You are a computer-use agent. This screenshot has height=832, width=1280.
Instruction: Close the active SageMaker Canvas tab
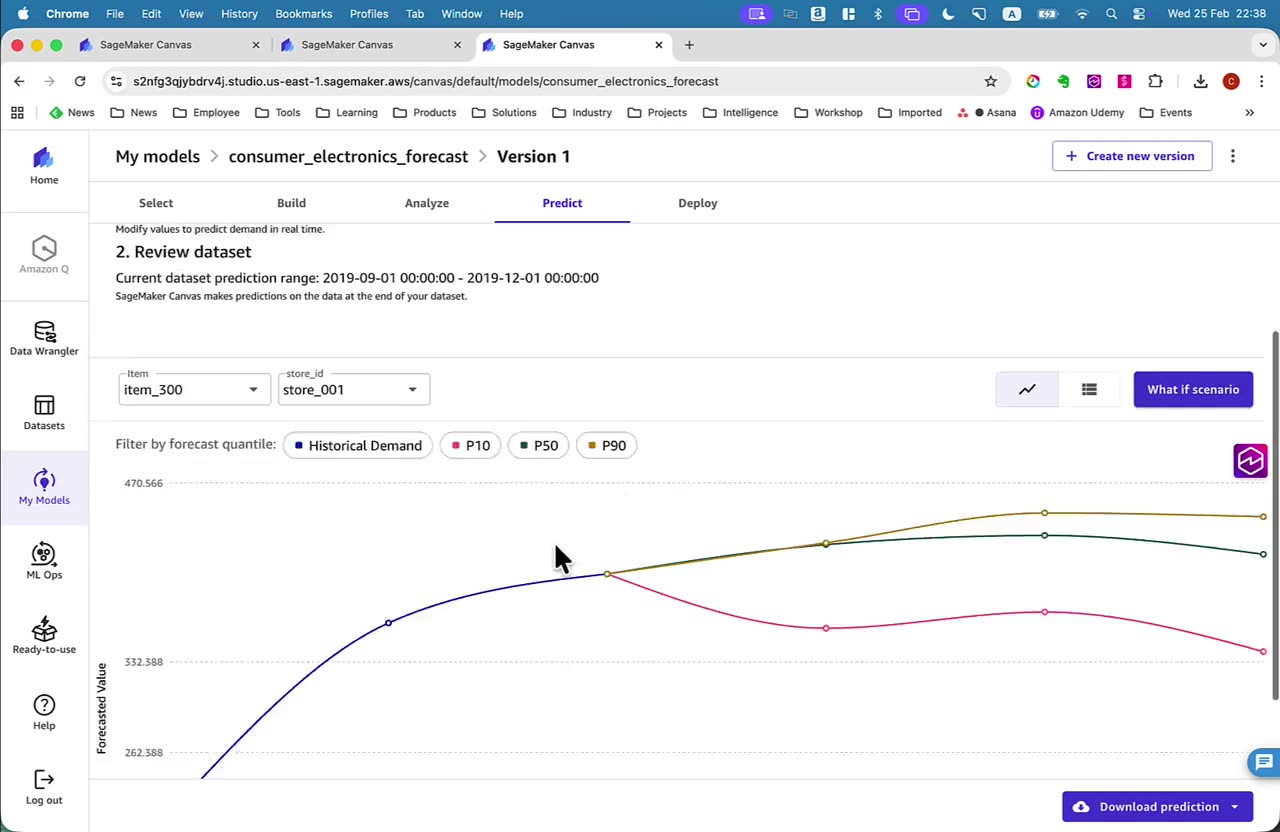pos(659,45)
